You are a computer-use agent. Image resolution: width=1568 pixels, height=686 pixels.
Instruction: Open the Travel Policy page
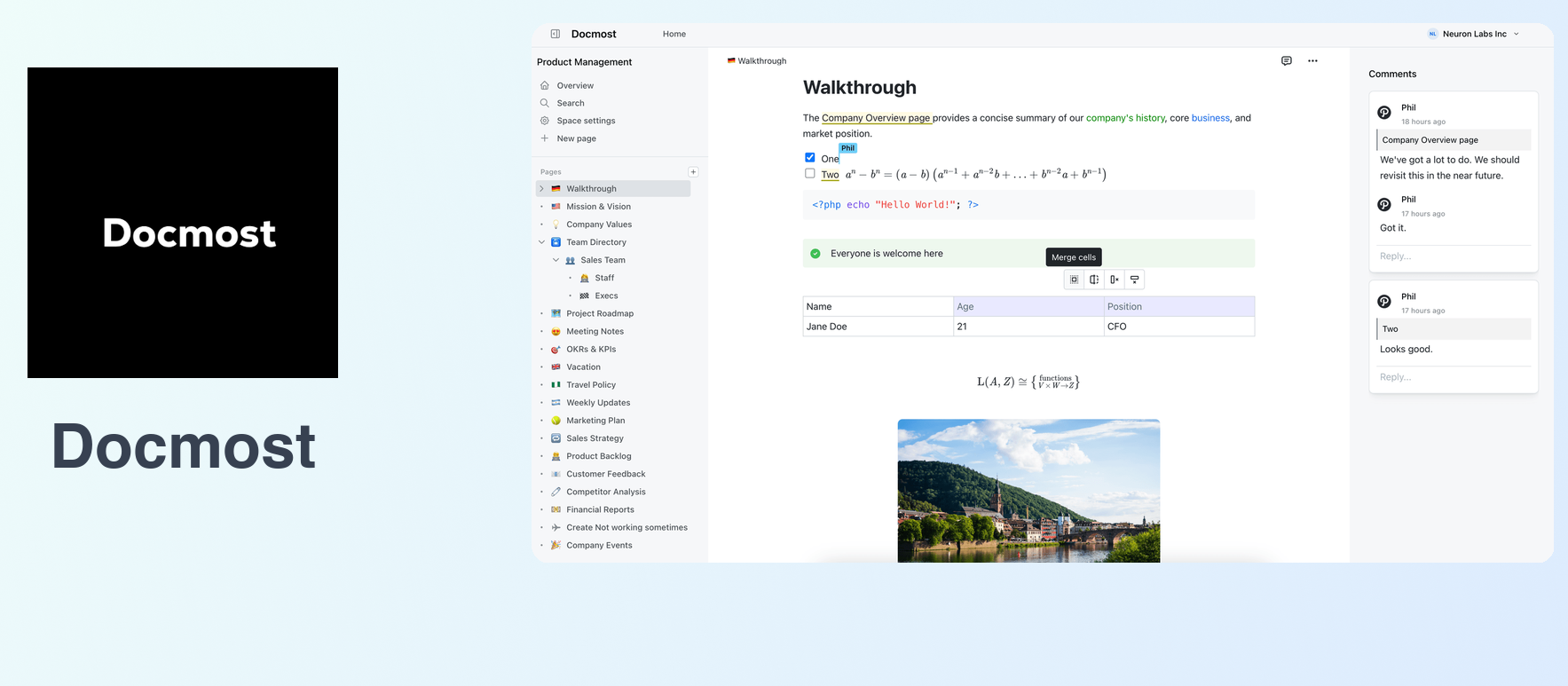(591, 385)
